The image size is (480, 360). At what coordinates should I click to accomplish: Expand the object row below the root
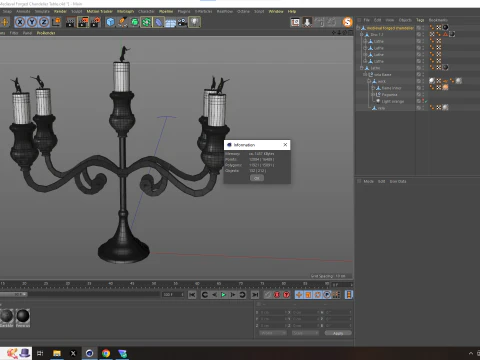coord(362,35)
